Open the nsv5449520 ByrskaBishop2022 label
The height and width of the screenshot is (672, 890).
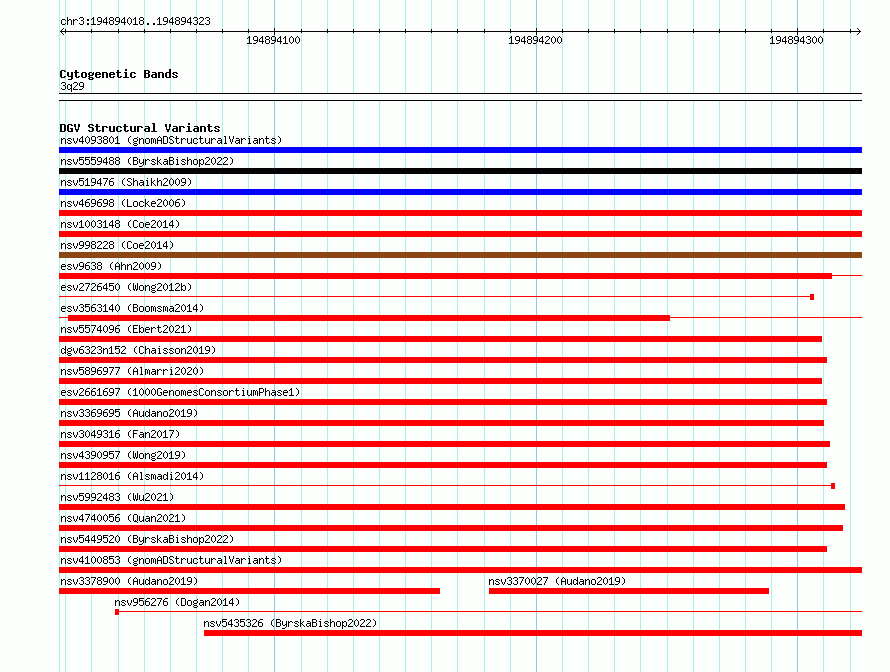point(147,539)
